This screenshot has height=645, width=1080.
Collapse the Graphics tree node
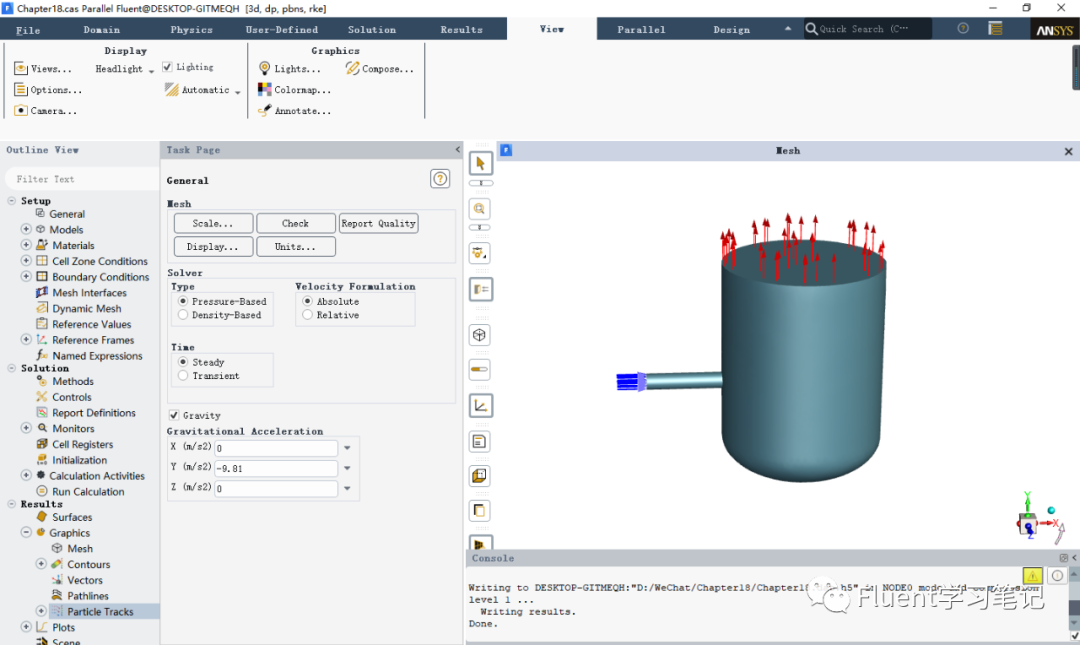(26, 532)
